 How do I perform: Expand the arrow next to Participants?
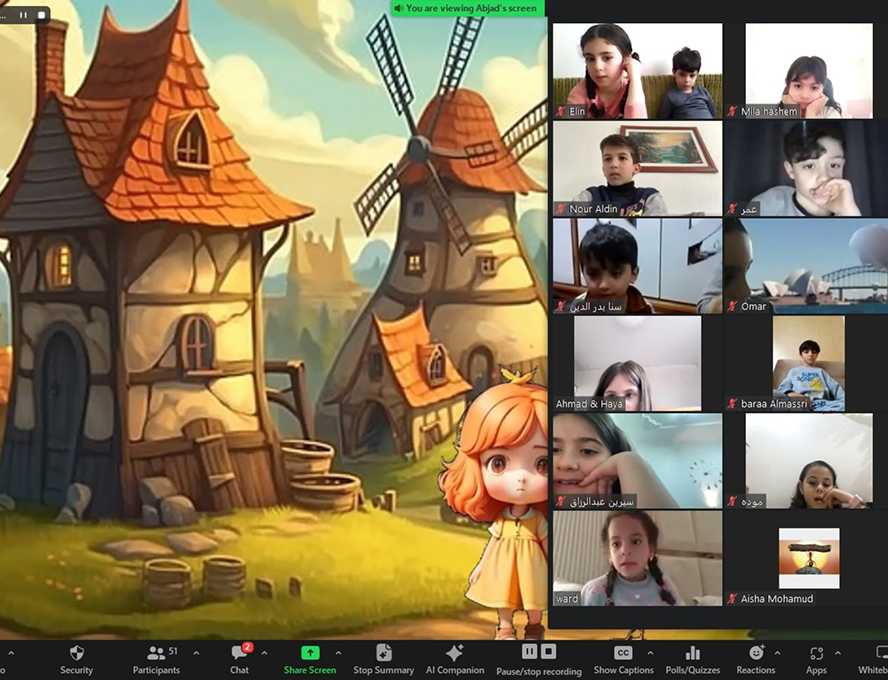click(x=196, y=652)
